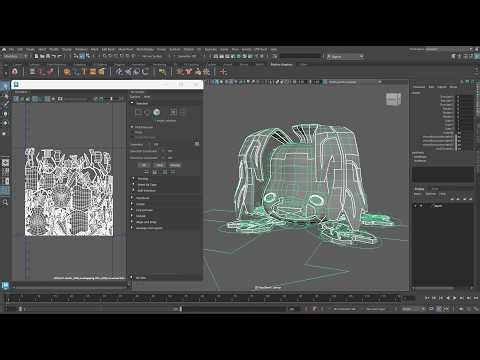
Task: Open the Windows menu
Action: [81, 49]
